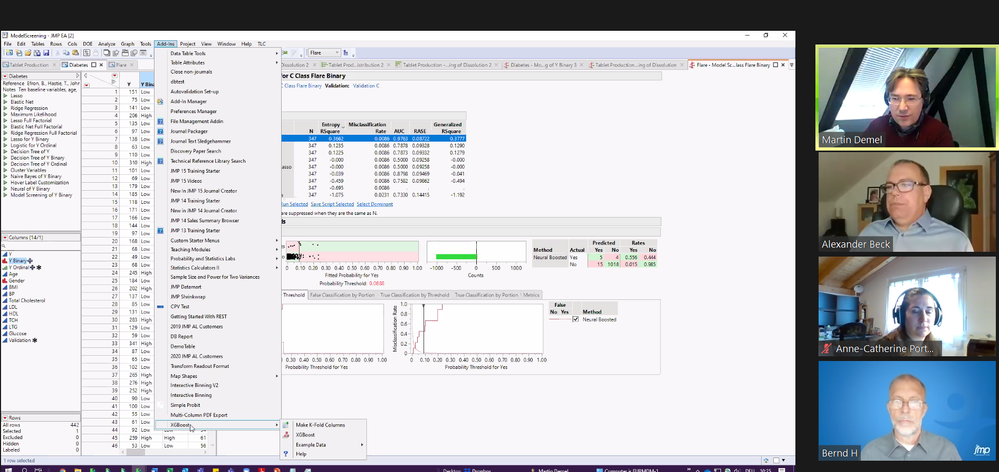The image size is (999, 472).
Task: Select the Glucose column in list
Action: [x=18, y=334]
